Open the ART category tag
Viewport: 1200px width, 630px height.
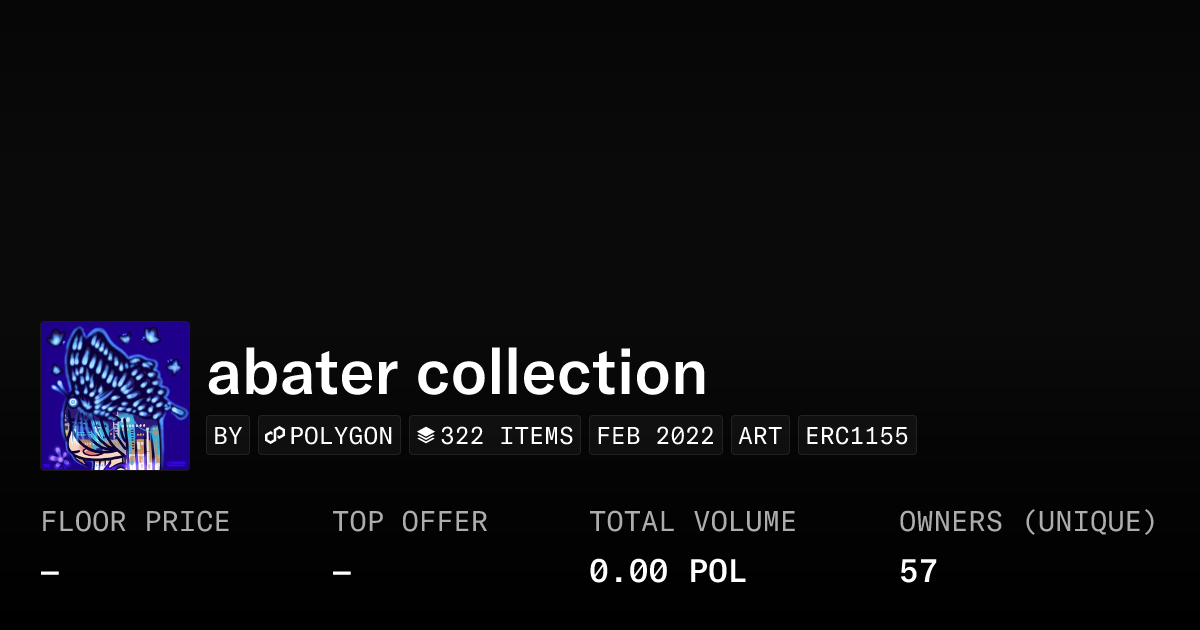coord(760,436)
